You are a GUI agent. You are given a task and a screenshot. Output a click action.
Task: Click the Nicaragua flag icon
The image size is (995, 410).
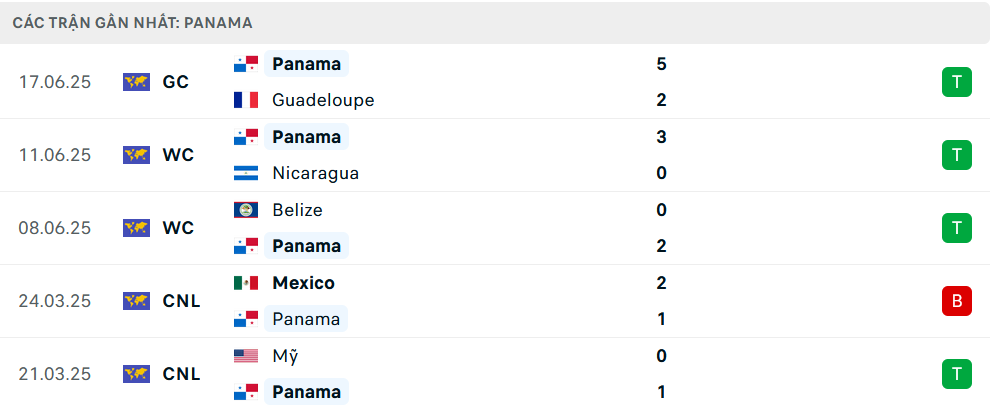[x=246, y=173]
